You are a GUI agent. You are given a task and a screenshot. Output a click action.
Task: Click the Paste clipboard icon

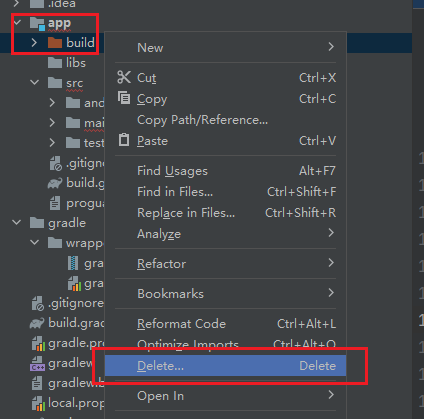click(124, 140)
